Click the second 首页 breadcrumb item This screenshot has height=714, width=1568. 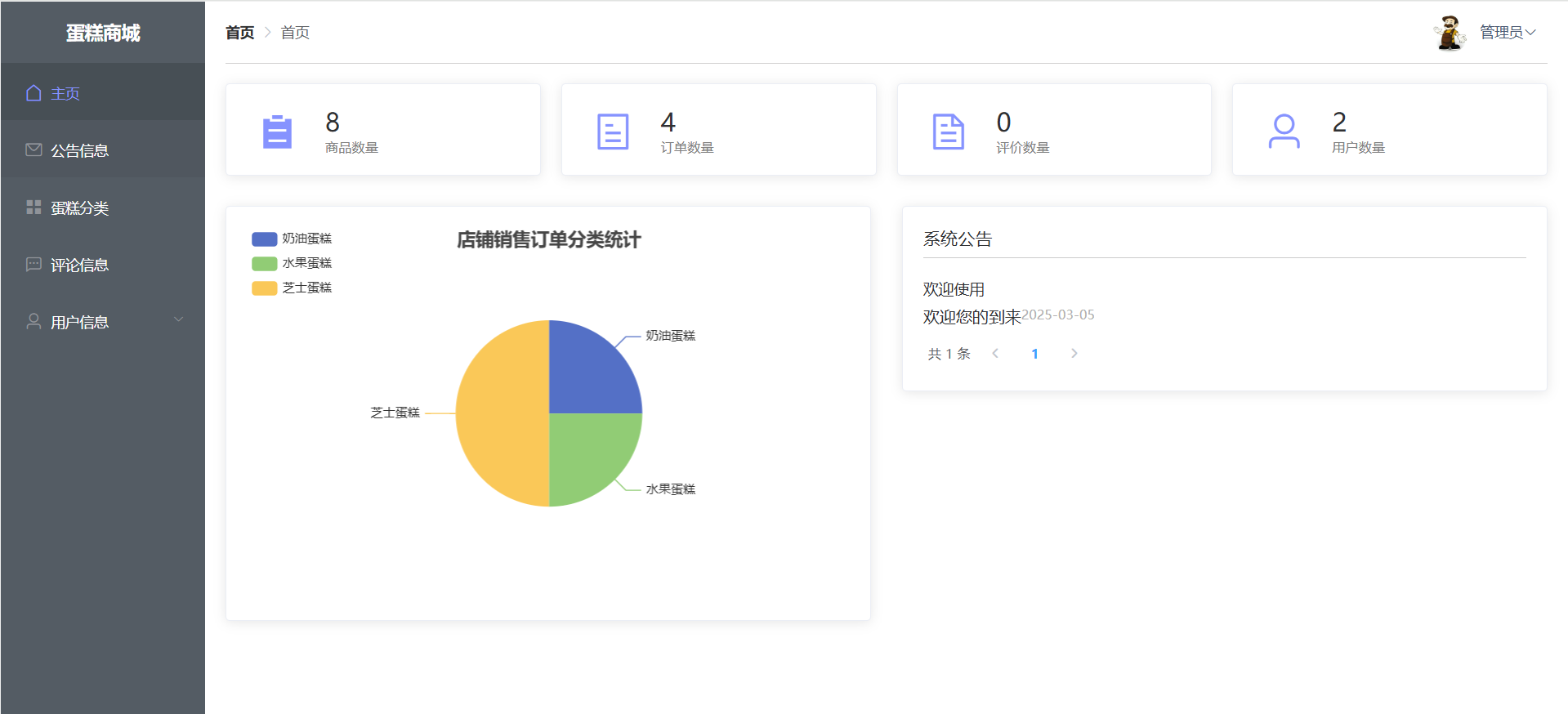coord(295,33)
